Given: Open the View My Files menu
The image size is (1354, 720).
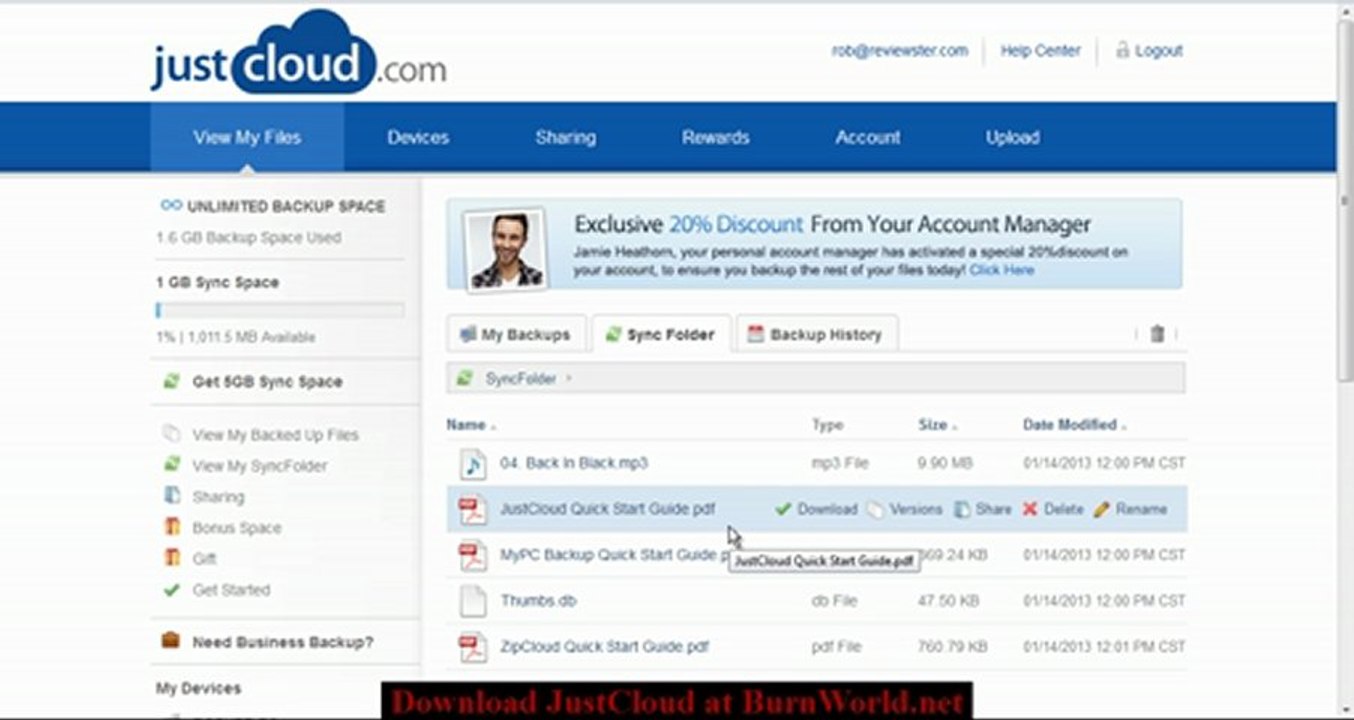Looking at the screenshot, I should click(247, 137).
